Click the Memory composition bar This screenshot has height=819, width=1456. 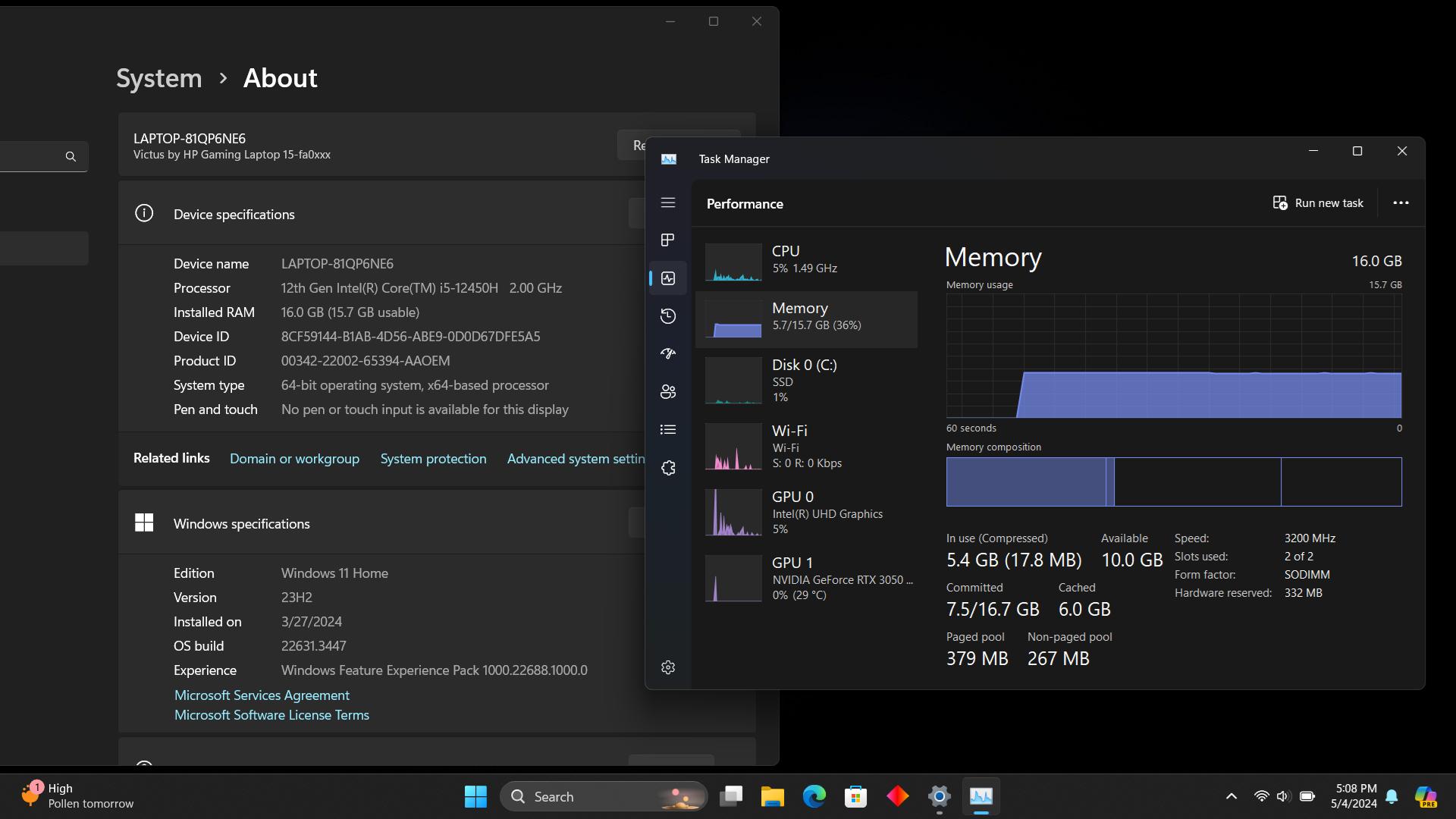(x=1174, y=482)
